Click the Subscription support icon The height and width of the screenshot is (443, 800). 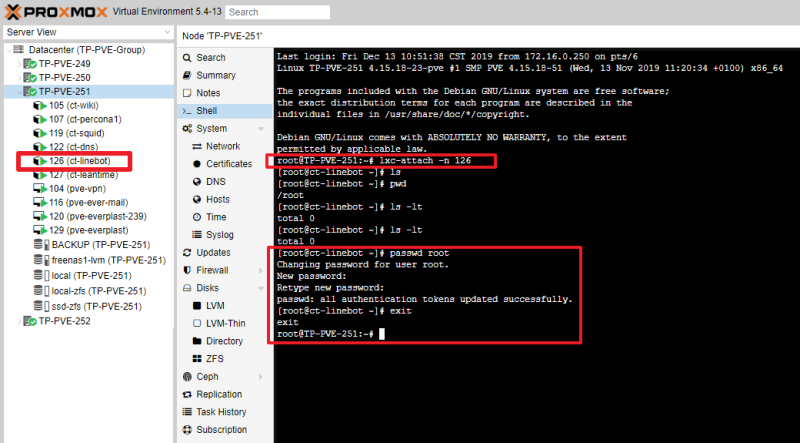point(187,430)
